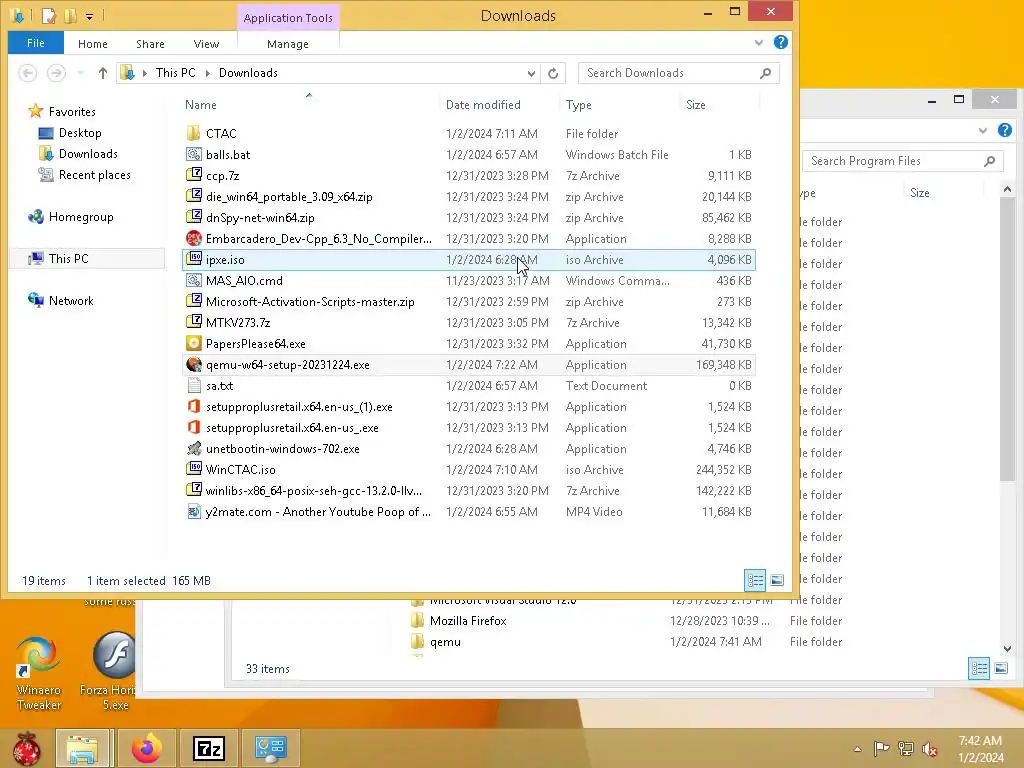Open the View ribbon tab

click(x=206, y=44)
